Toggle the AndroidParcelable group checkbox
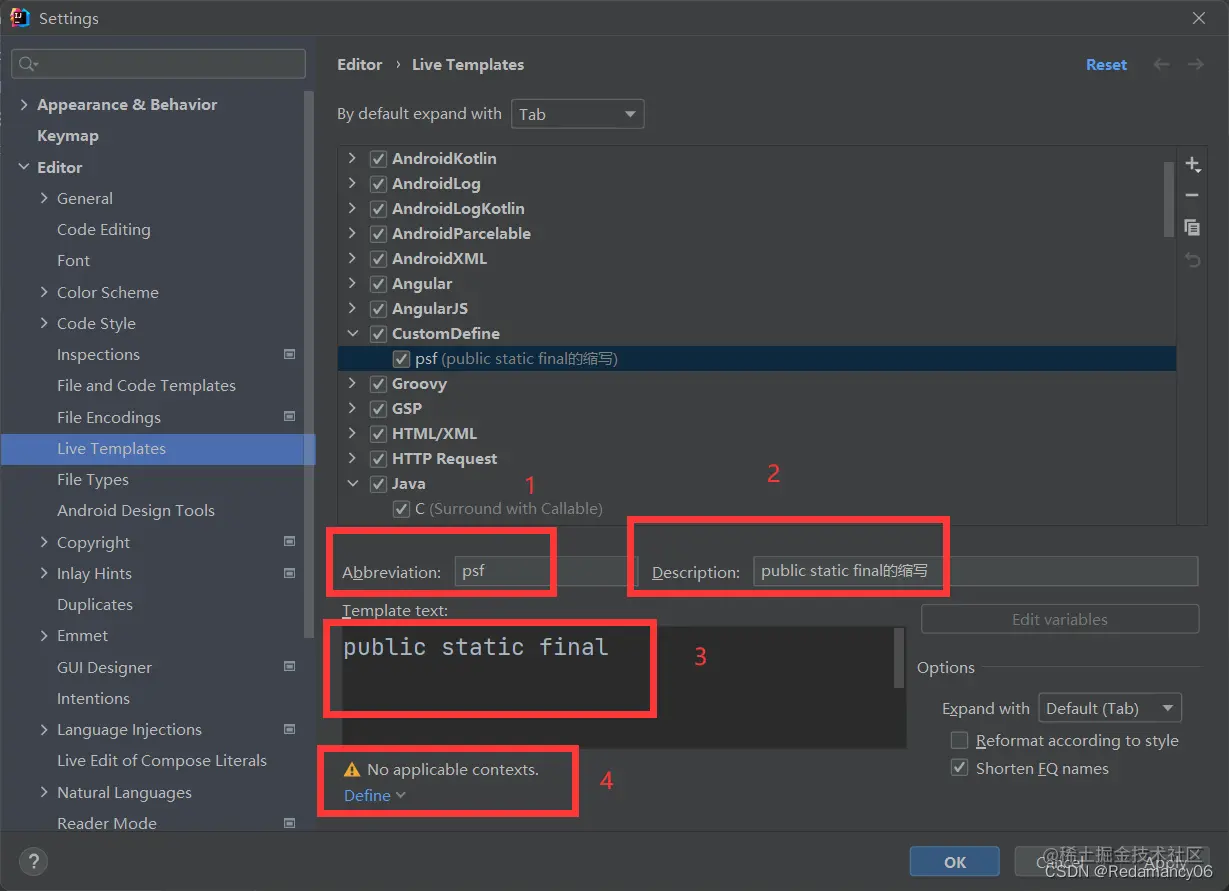1229x891 pixels. [378, 234]
